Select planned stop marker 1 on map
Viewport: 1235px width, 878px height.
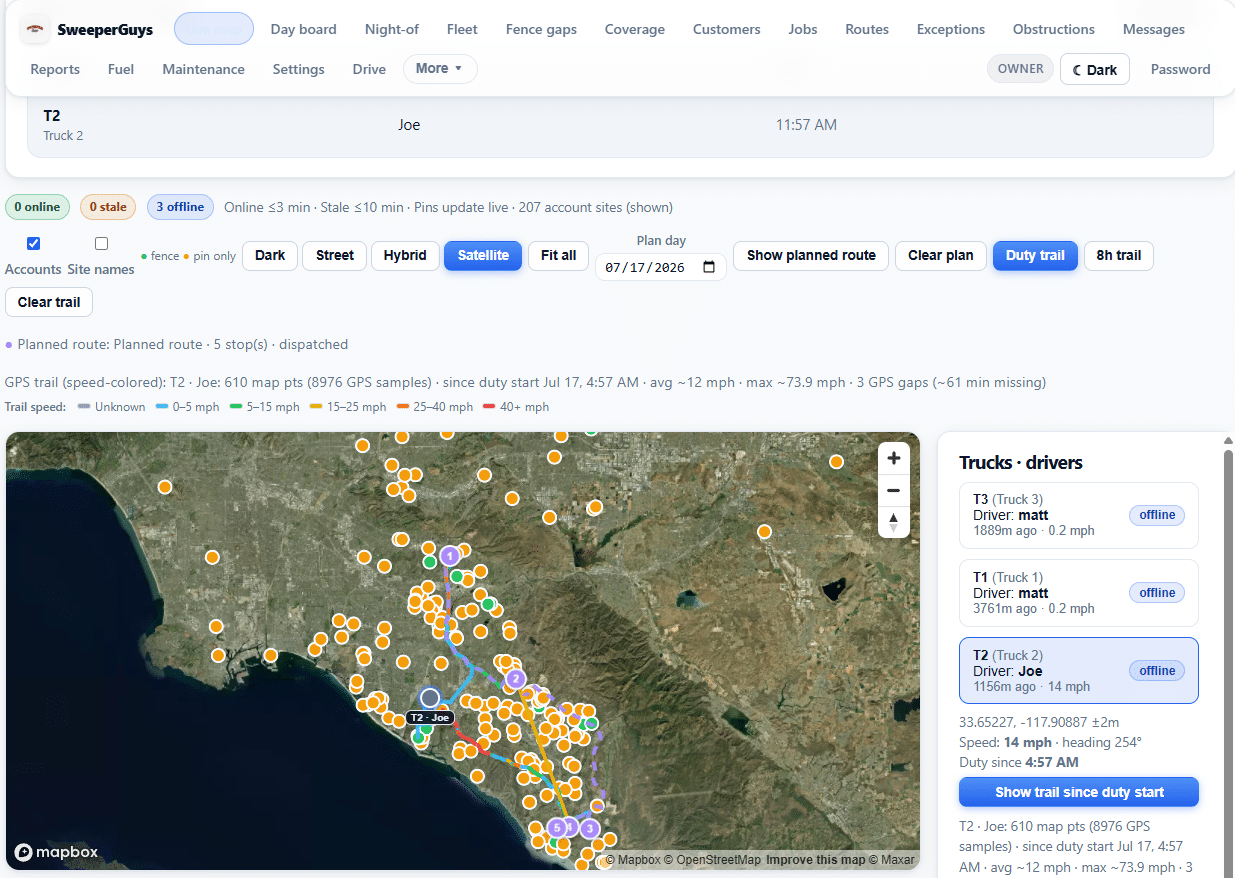click(450, 555)
